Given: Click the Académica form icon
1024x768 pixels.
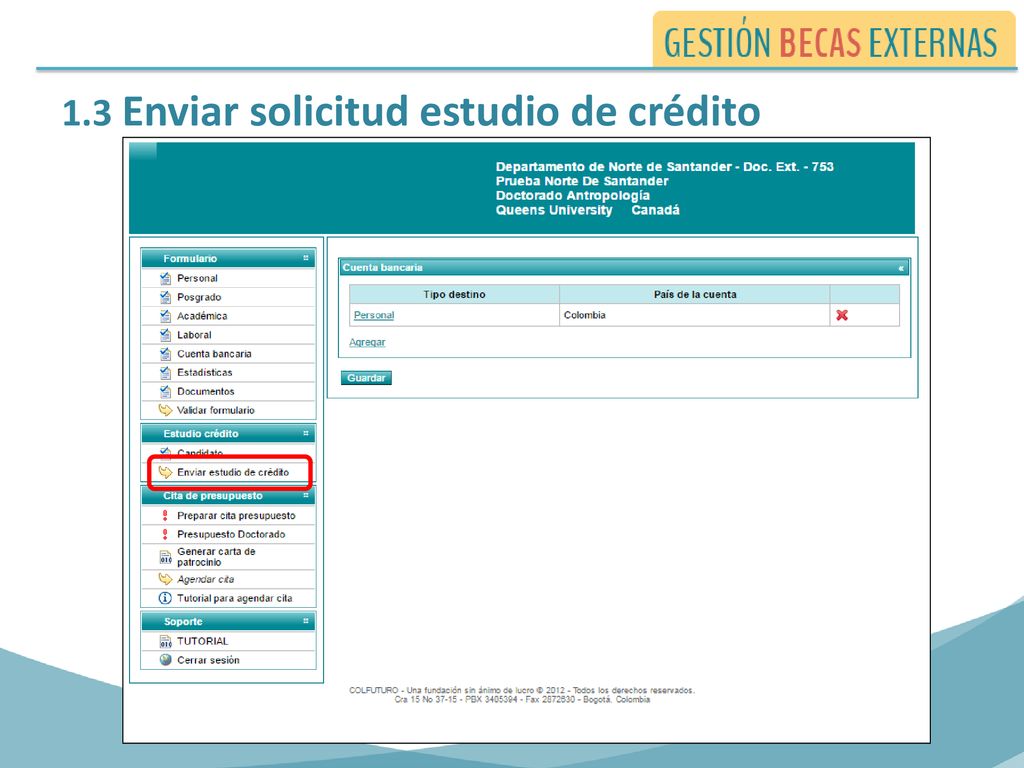Looking at the screenshot, I should click(x=165, y=316).
